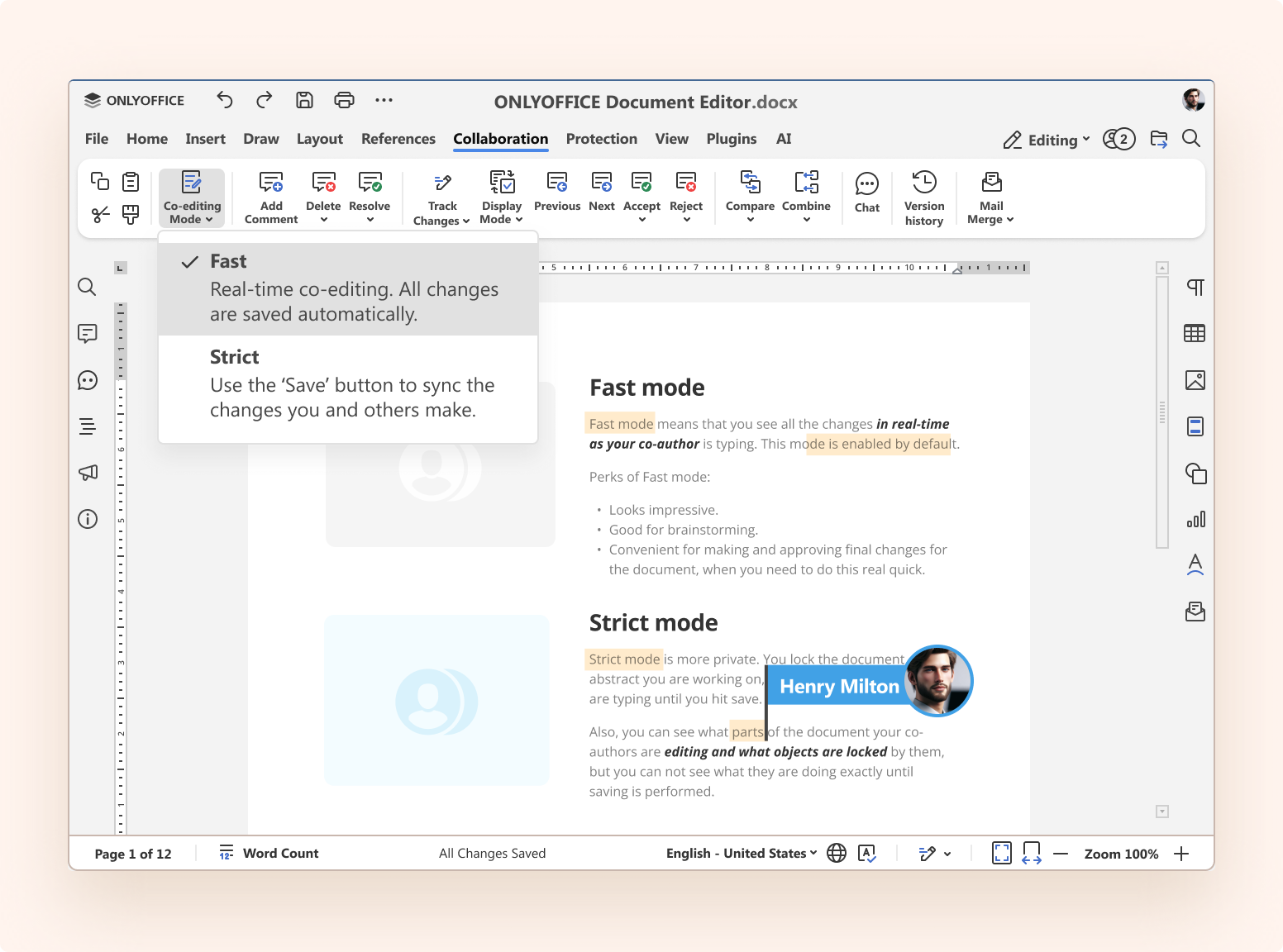Open the Image settings panel

tap(1195, 380)
